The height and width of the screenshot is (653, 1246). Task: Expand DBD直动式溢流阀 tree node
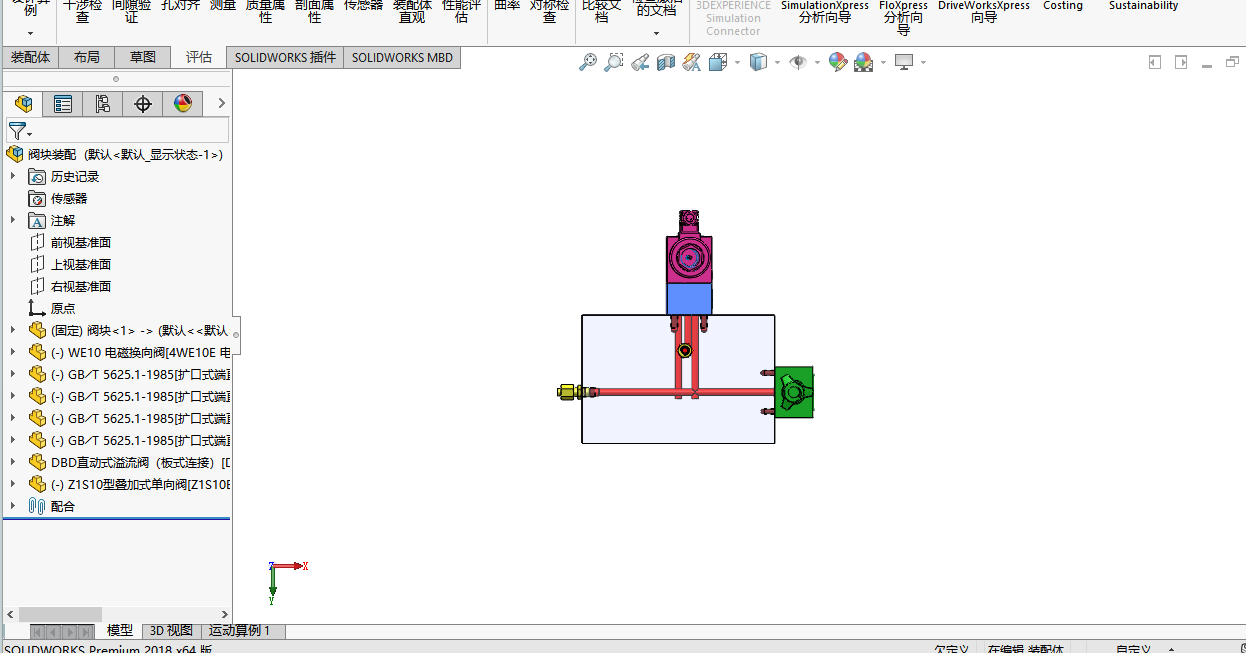(x=13, y=462)
